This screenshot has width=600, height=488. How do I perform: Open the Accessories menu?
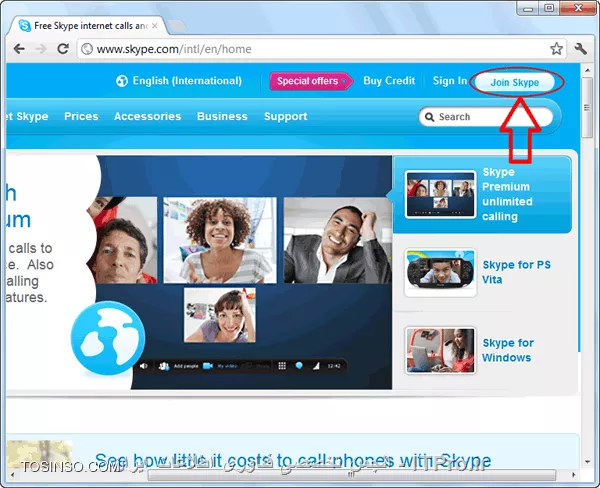click(x=148, y=116)
